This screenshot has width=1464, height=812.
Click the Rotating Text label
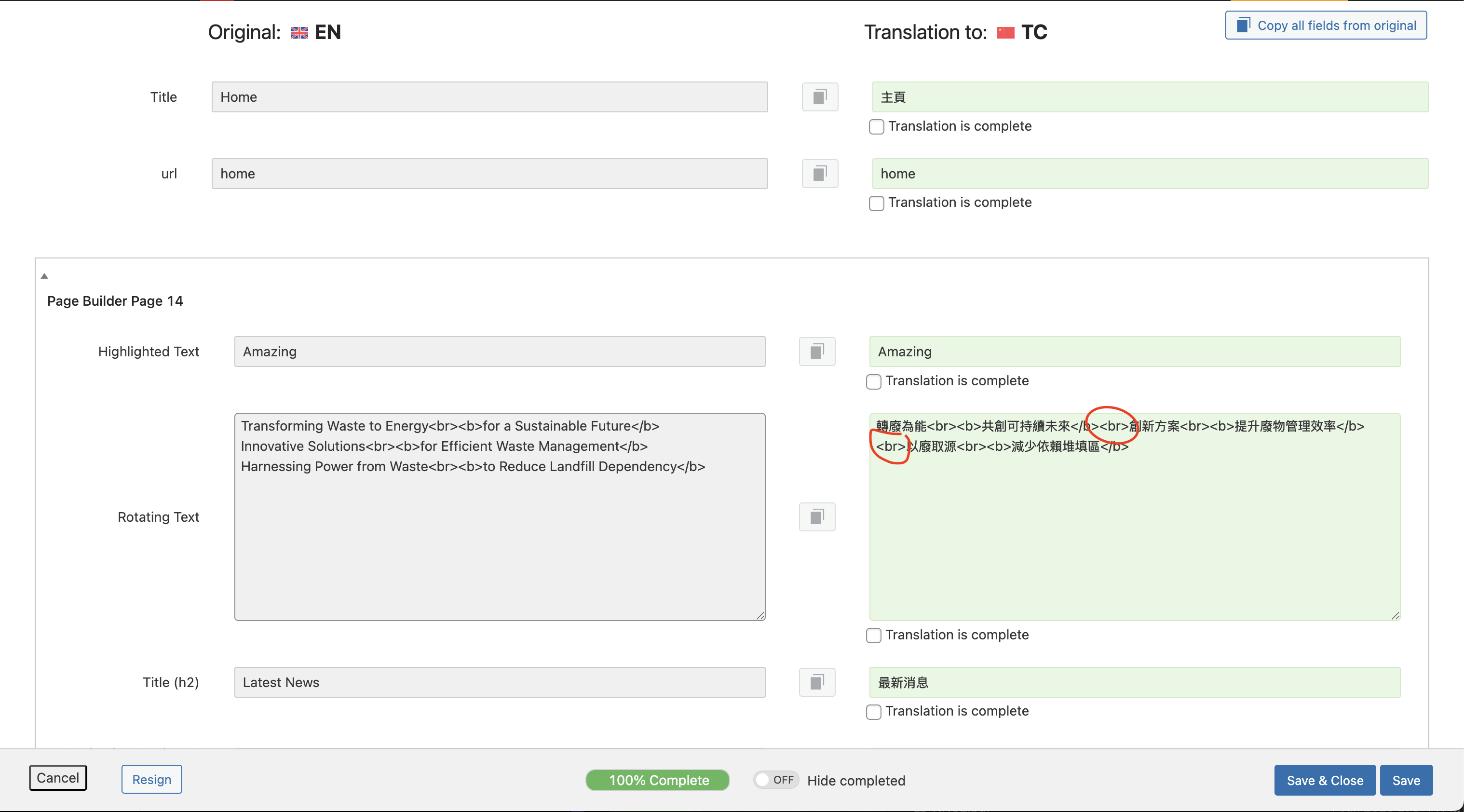pyautogui.click(x=159, y=516)
